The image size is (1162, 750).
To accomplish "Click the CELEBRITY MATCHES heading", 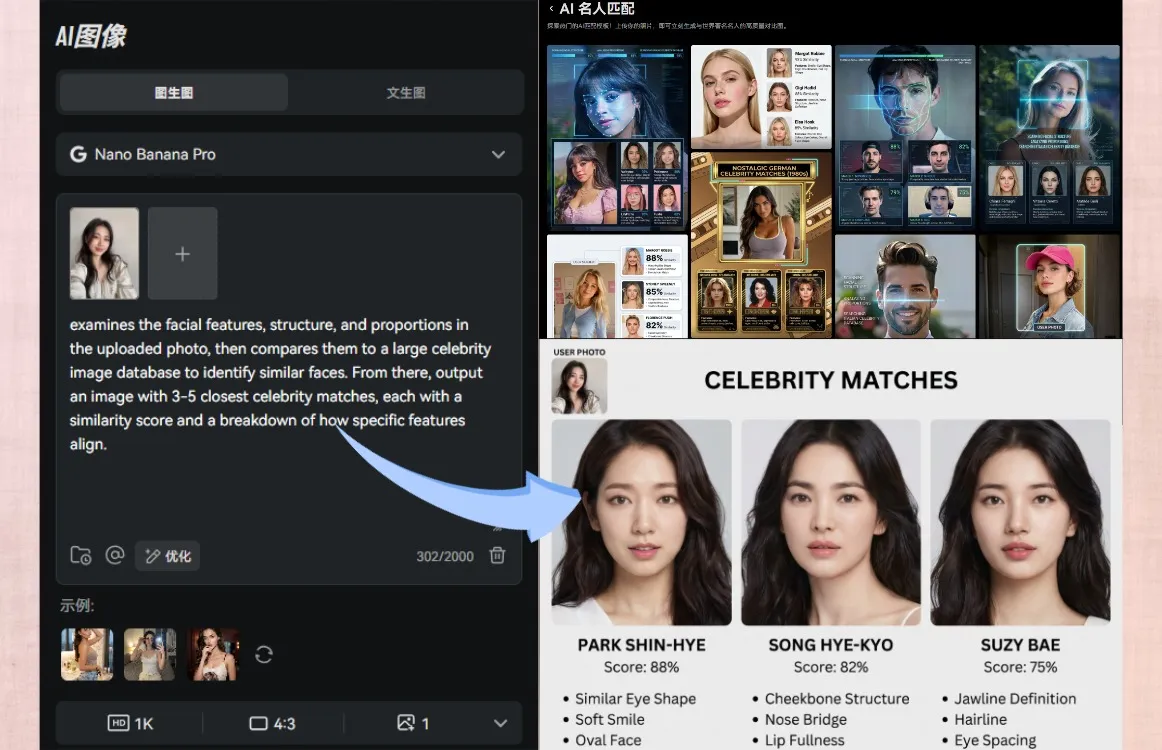I will 831,380.
